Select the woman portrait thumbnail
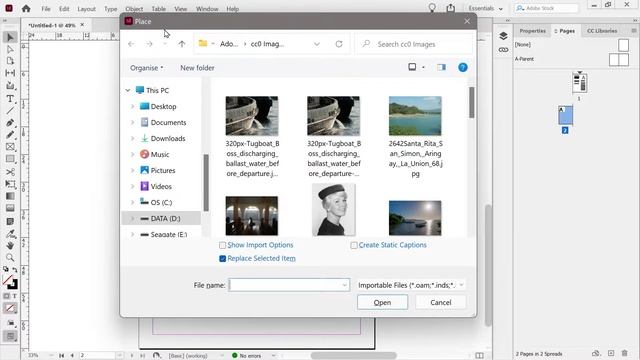Image resolution: width=640 pixels, height=360 pixels. coord(334,210)
